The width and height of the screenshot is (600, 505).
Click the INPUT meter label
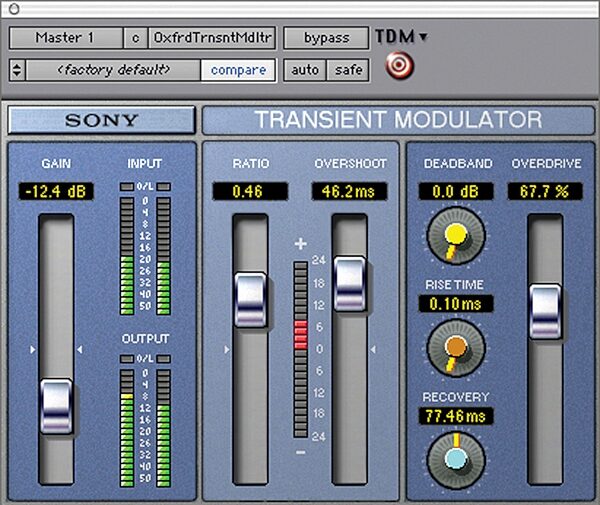click(145, 164)
